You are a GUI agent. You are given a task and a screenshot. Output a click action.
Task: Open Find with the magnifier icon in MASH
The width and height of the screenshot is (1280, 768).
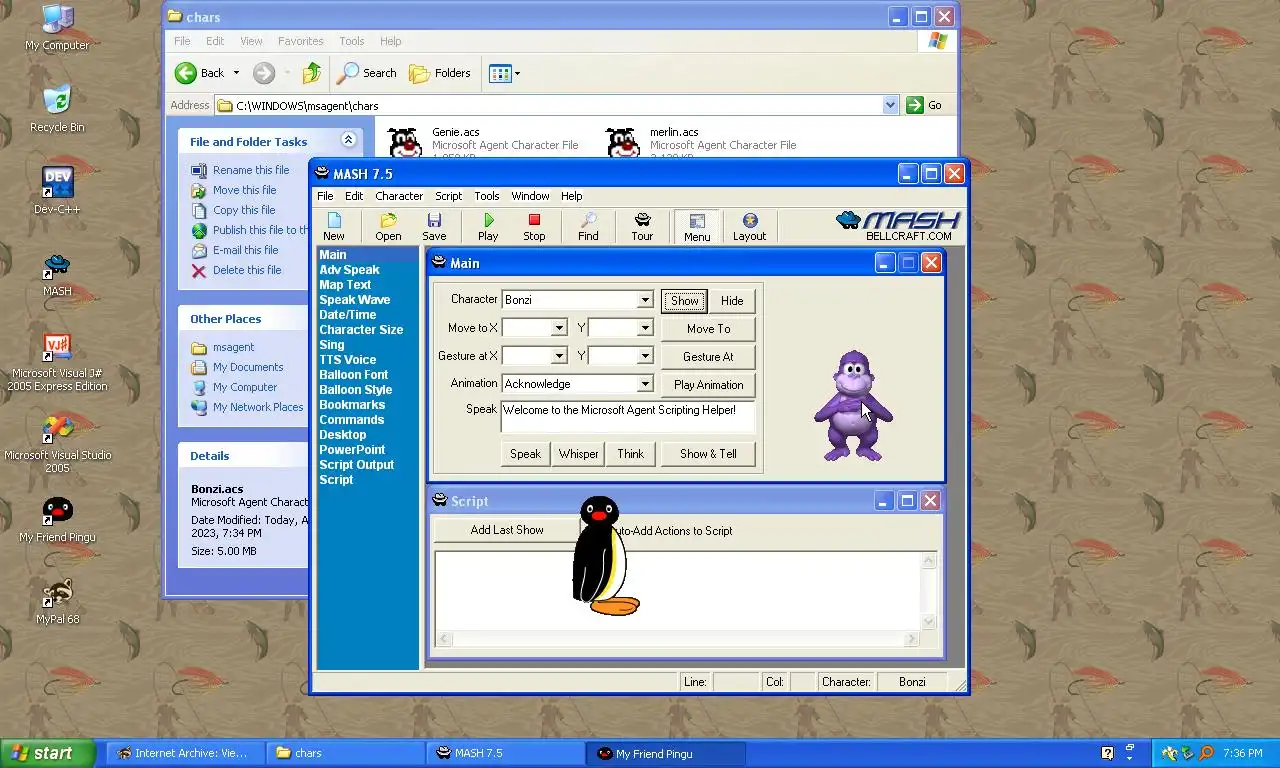click(x=588, y=227)
